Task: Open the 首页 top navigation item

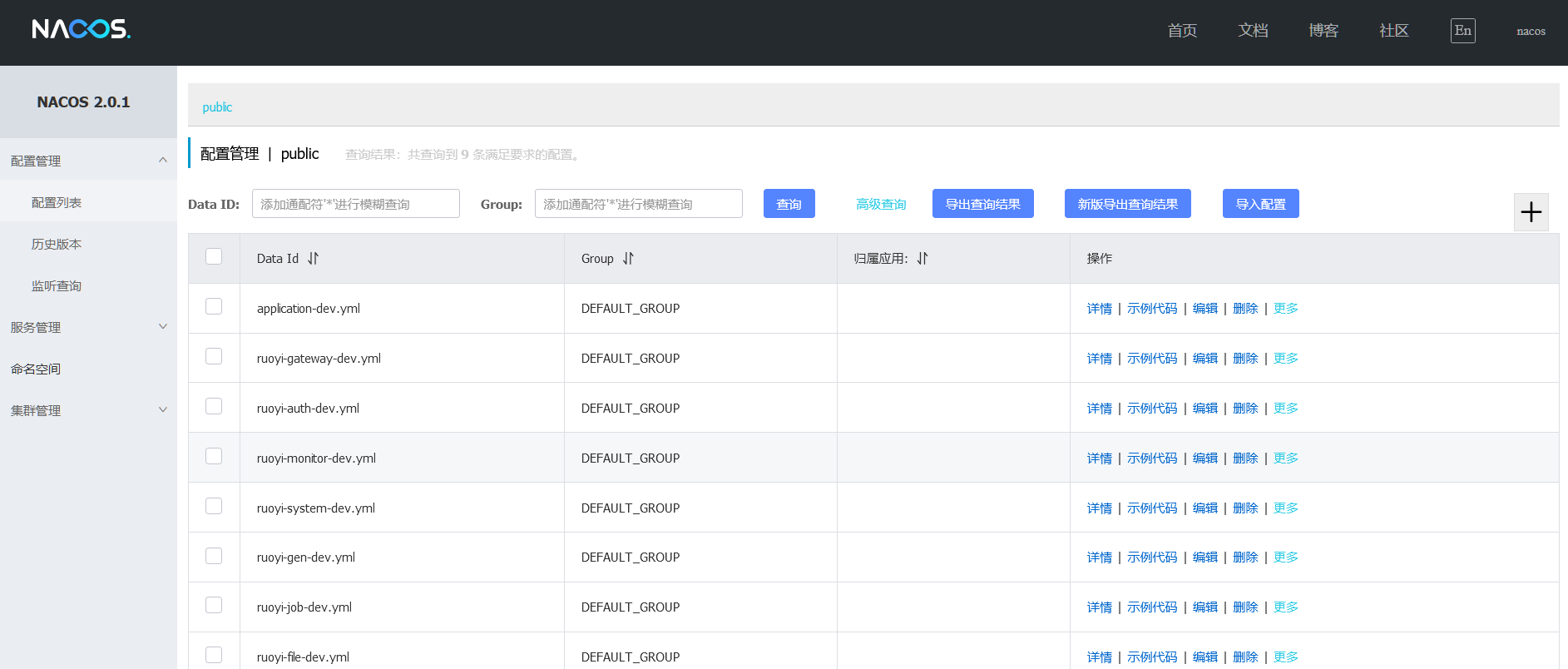Action: [1182, 31]
